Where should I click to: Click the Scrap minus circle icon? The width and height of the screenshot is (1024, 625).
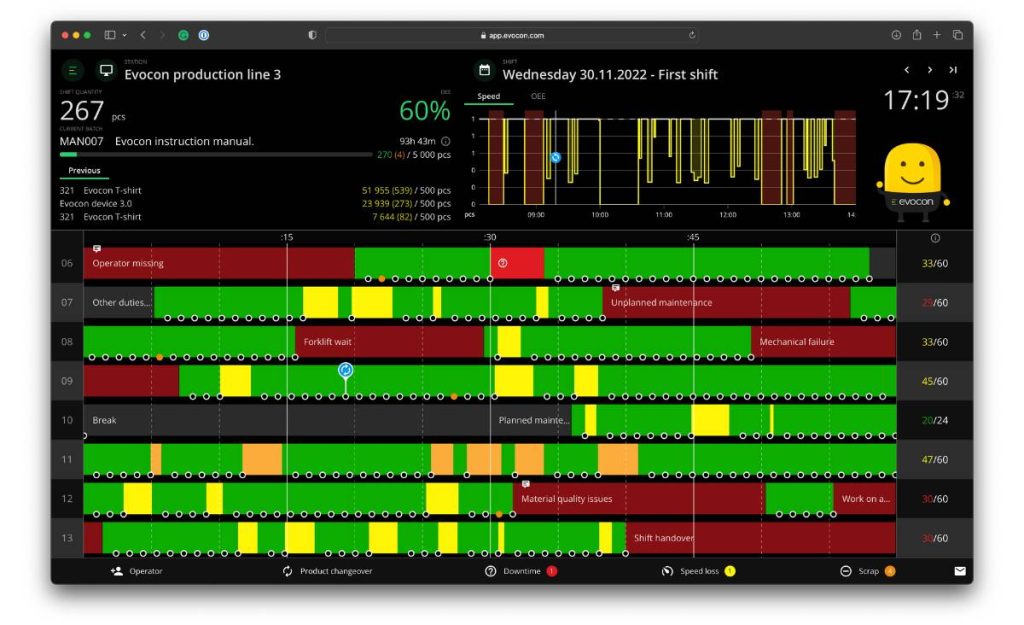coord(846,571)
